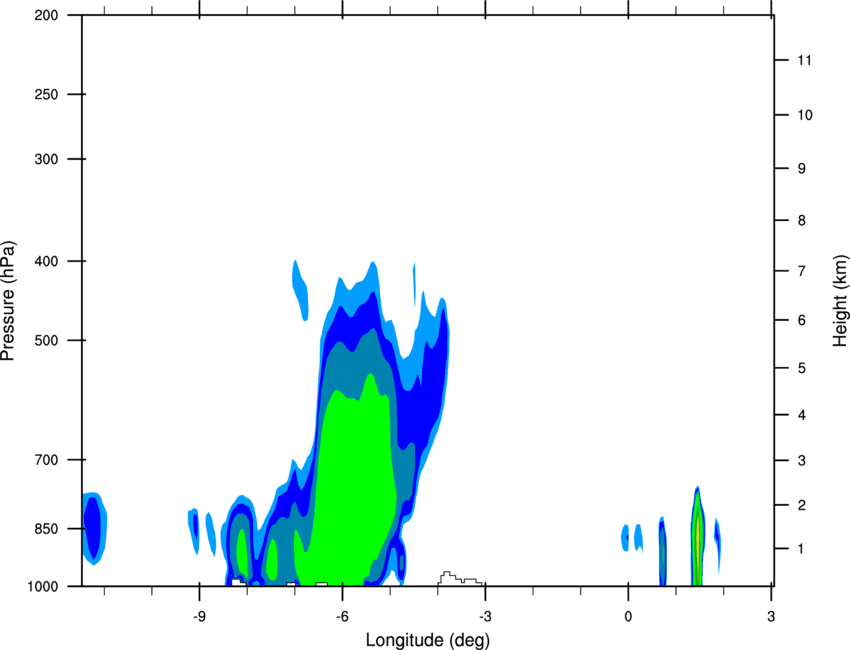Click the 3 longitude tick label
Screen dimensions: 850x650
coord(771,617)
